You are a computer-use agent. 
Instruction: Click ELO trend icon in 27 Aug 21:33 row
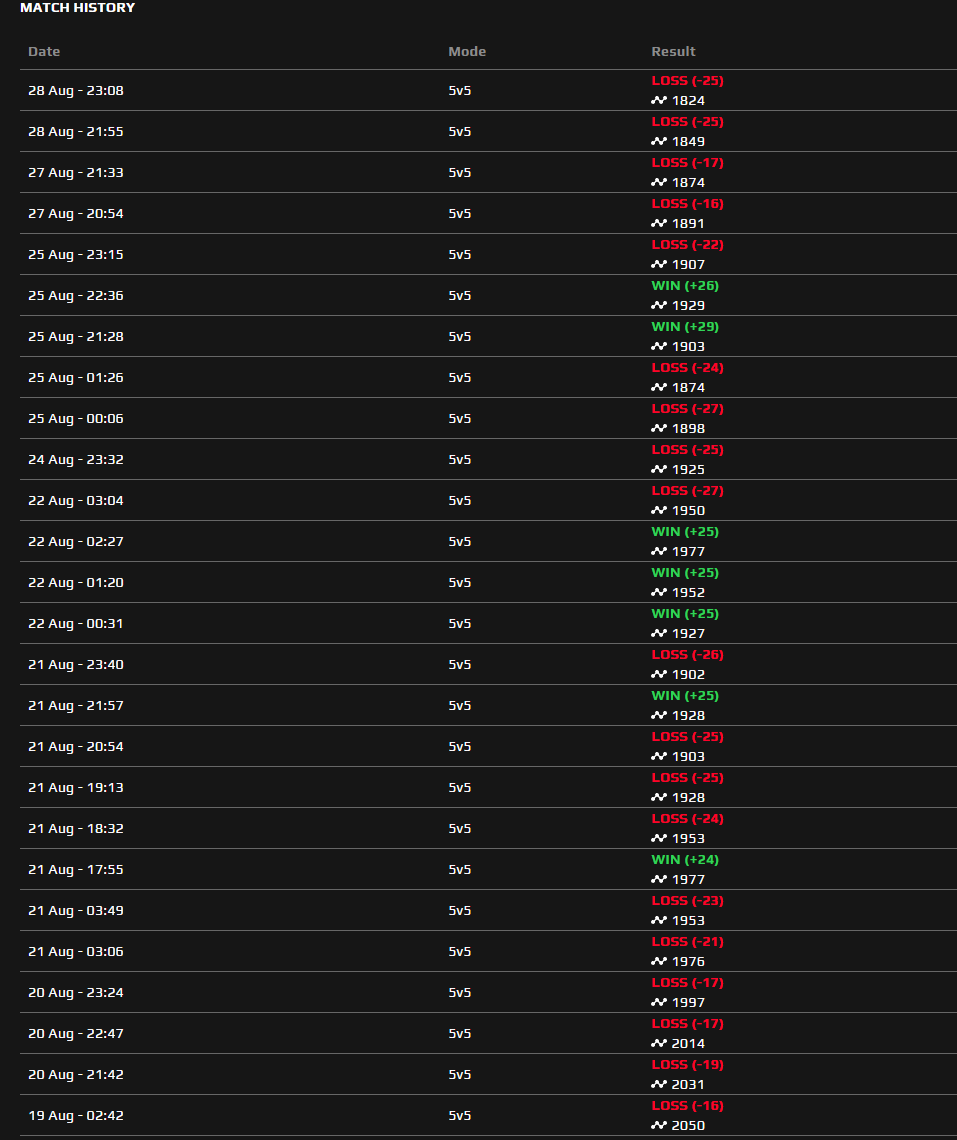click(659, 182)
